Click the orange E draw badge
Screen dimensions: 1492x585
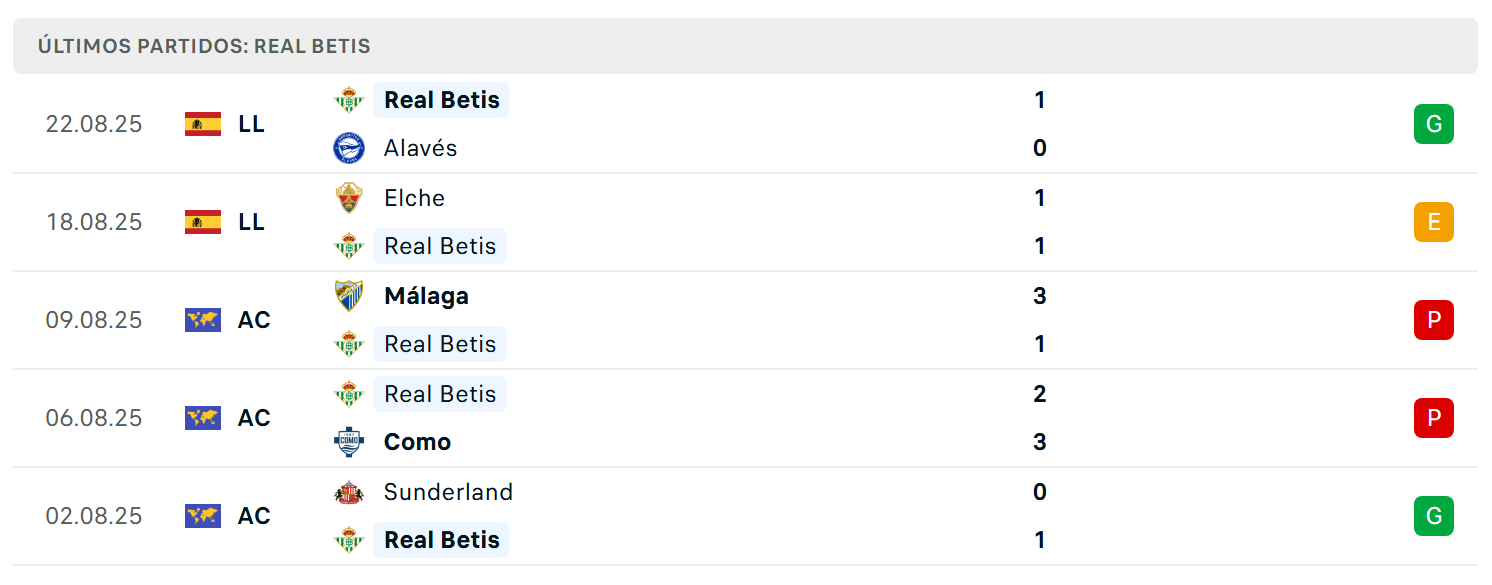(x=1434, y=222)
